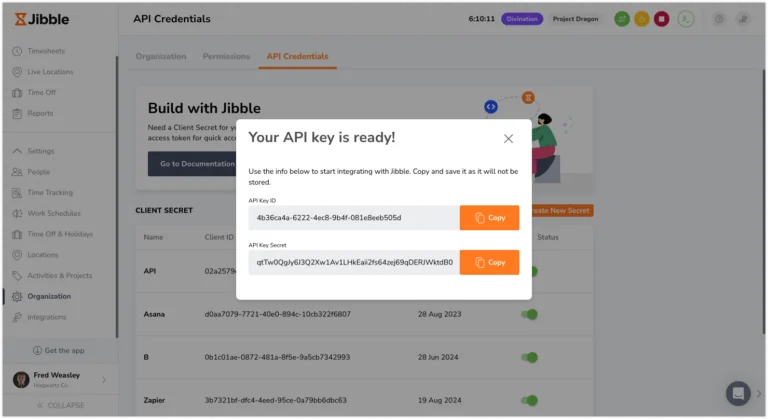Close the API key ready dialog
This screenshot has width=768, height=419.
point(508,139)
